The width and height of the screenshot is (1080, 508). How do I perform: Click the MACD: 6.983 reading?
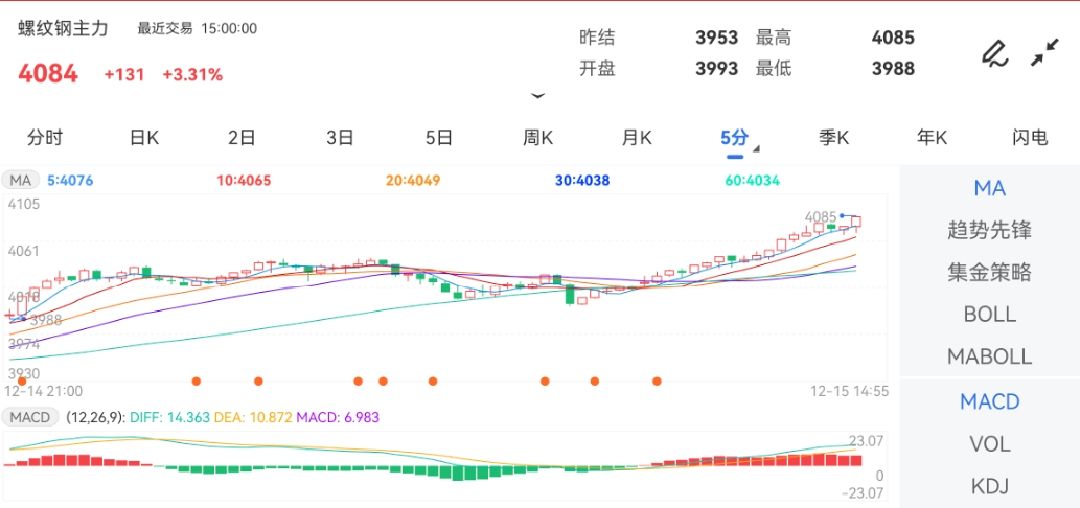click(338, 417)
